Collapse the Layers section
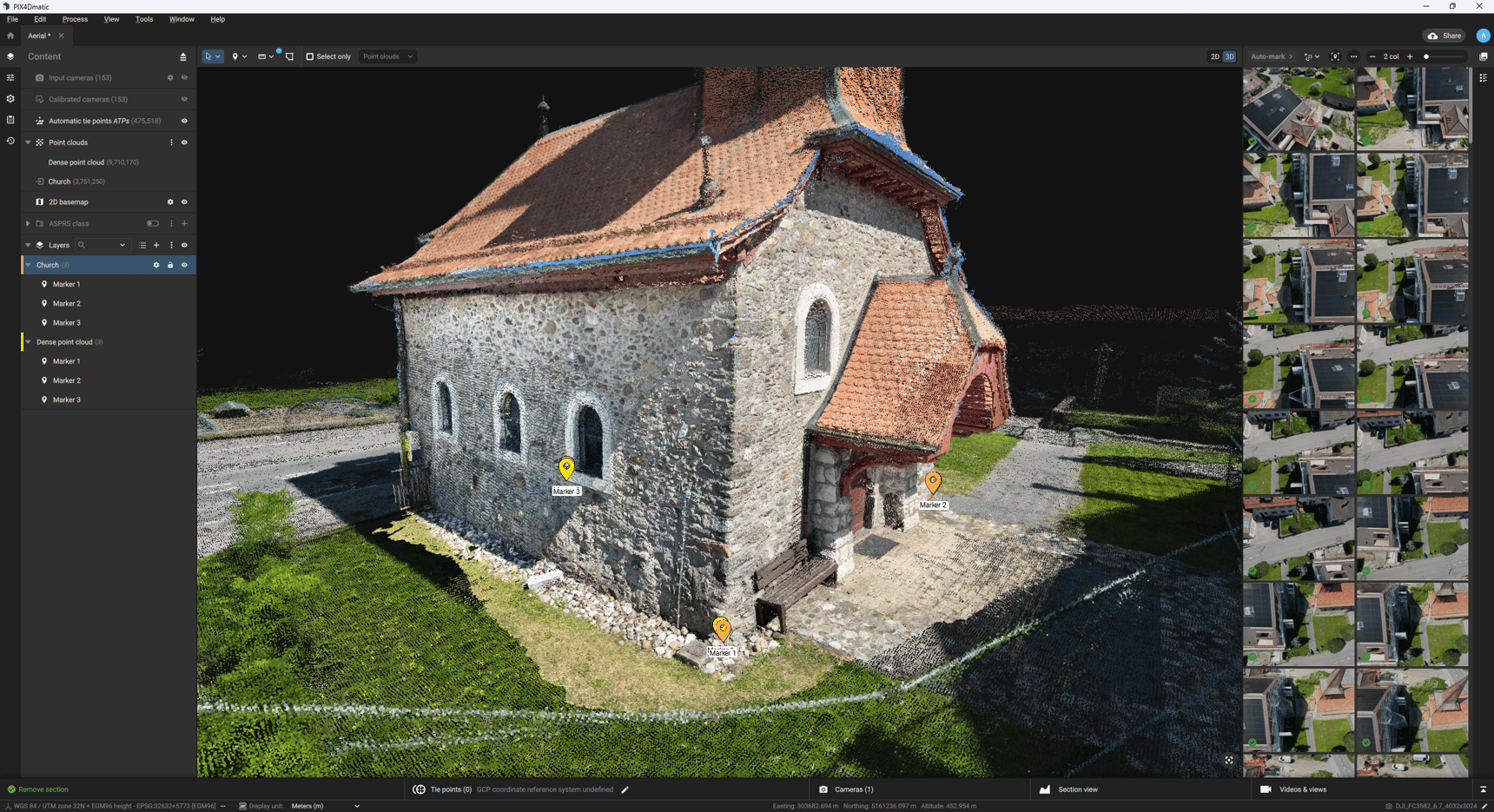1494x812 pixels. click(x=28, y=245)
